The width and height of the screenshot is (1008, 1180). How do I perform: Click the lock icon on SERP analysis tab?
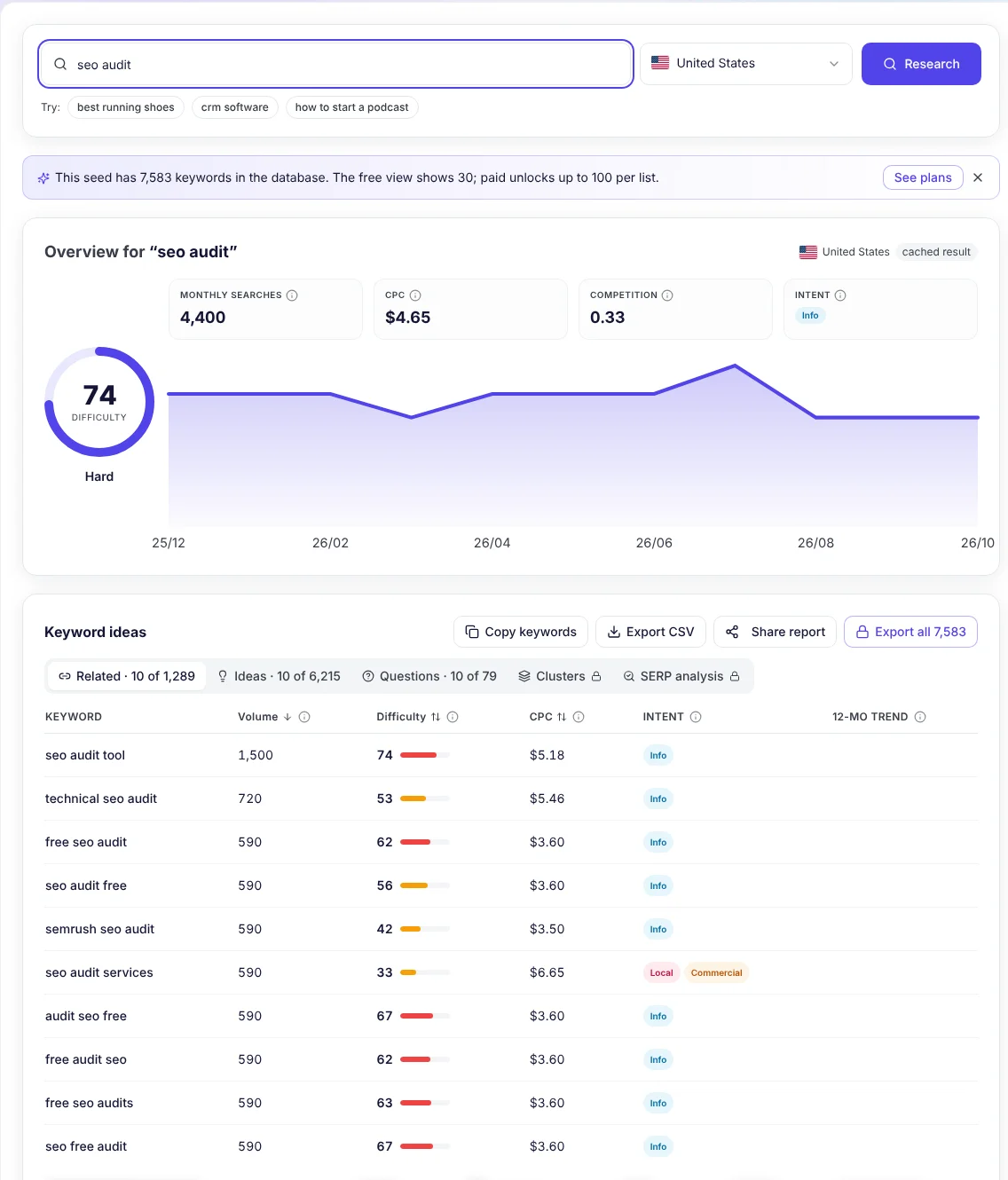point(735,676)
